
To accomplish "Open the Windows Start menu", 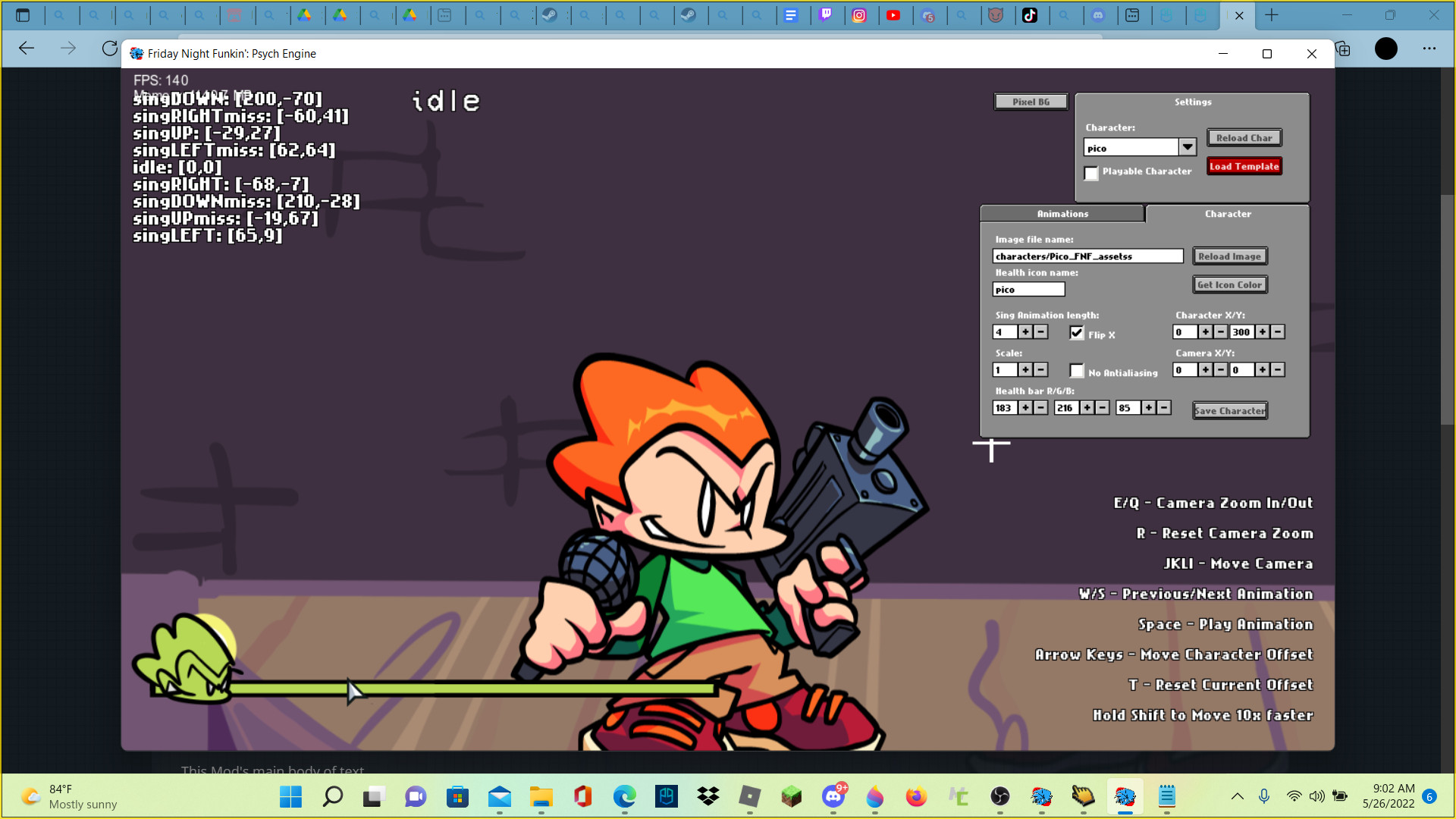I will click(x=290, y=797).
